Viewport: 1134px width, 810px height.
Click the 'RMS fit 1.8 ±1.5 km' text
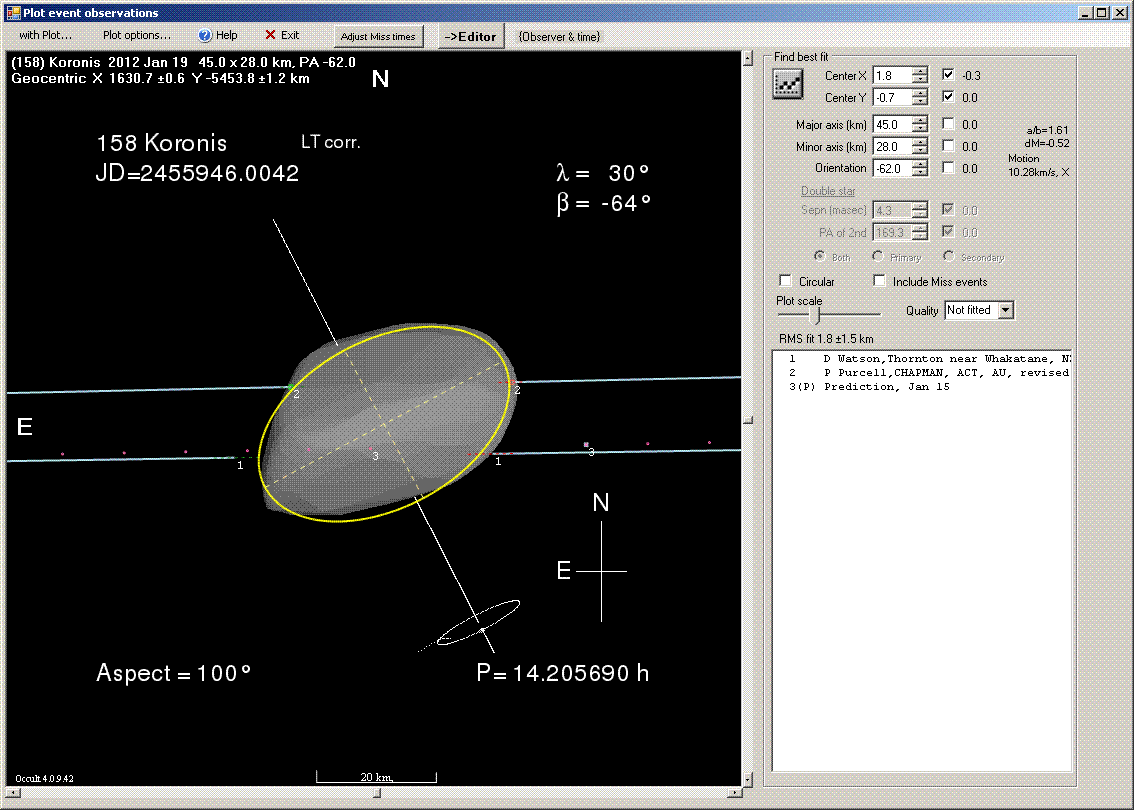click(826, 338)
